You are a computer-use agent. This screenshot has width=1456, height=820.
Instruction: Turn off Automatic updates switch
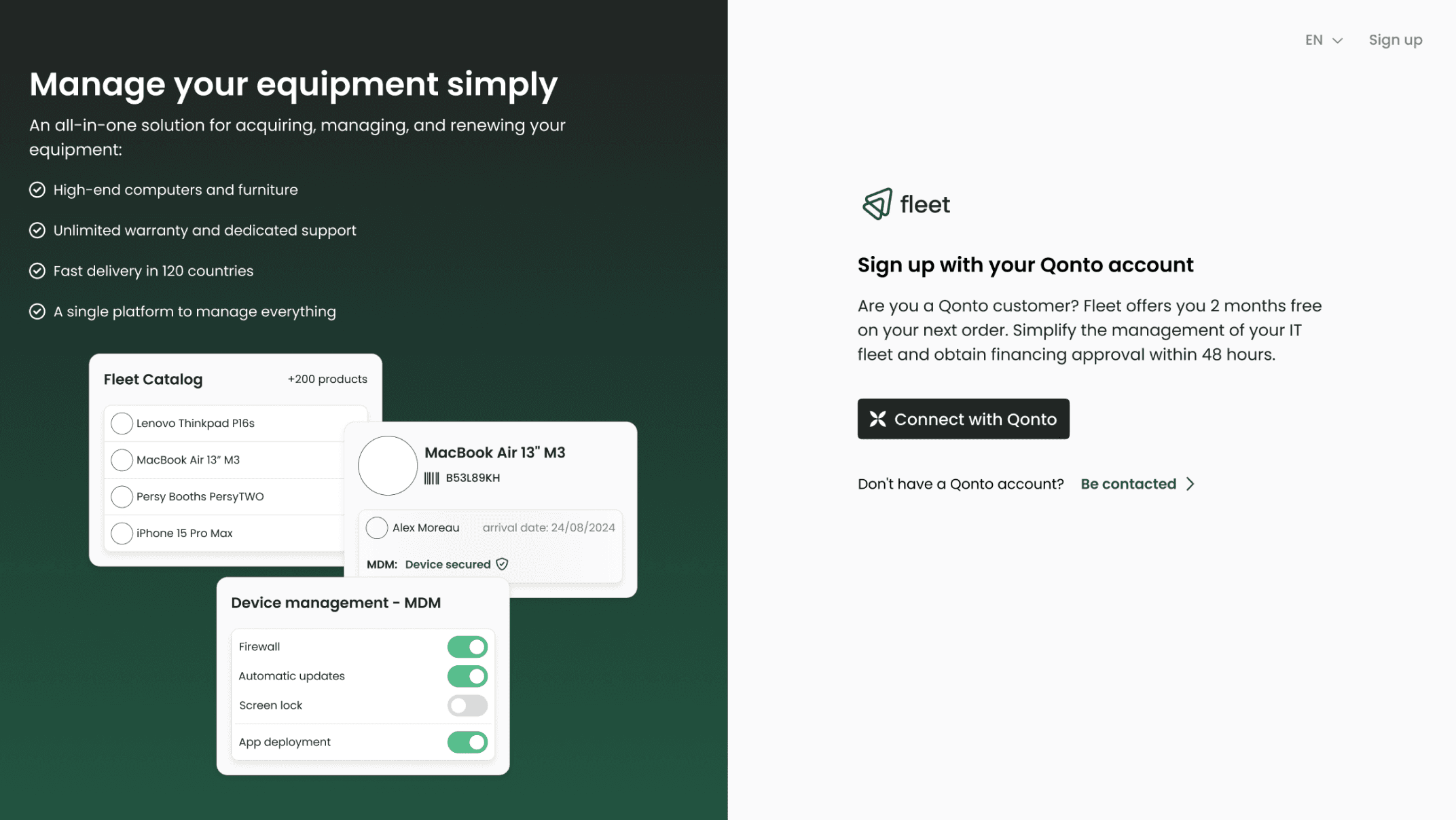(x=467, y=676)
